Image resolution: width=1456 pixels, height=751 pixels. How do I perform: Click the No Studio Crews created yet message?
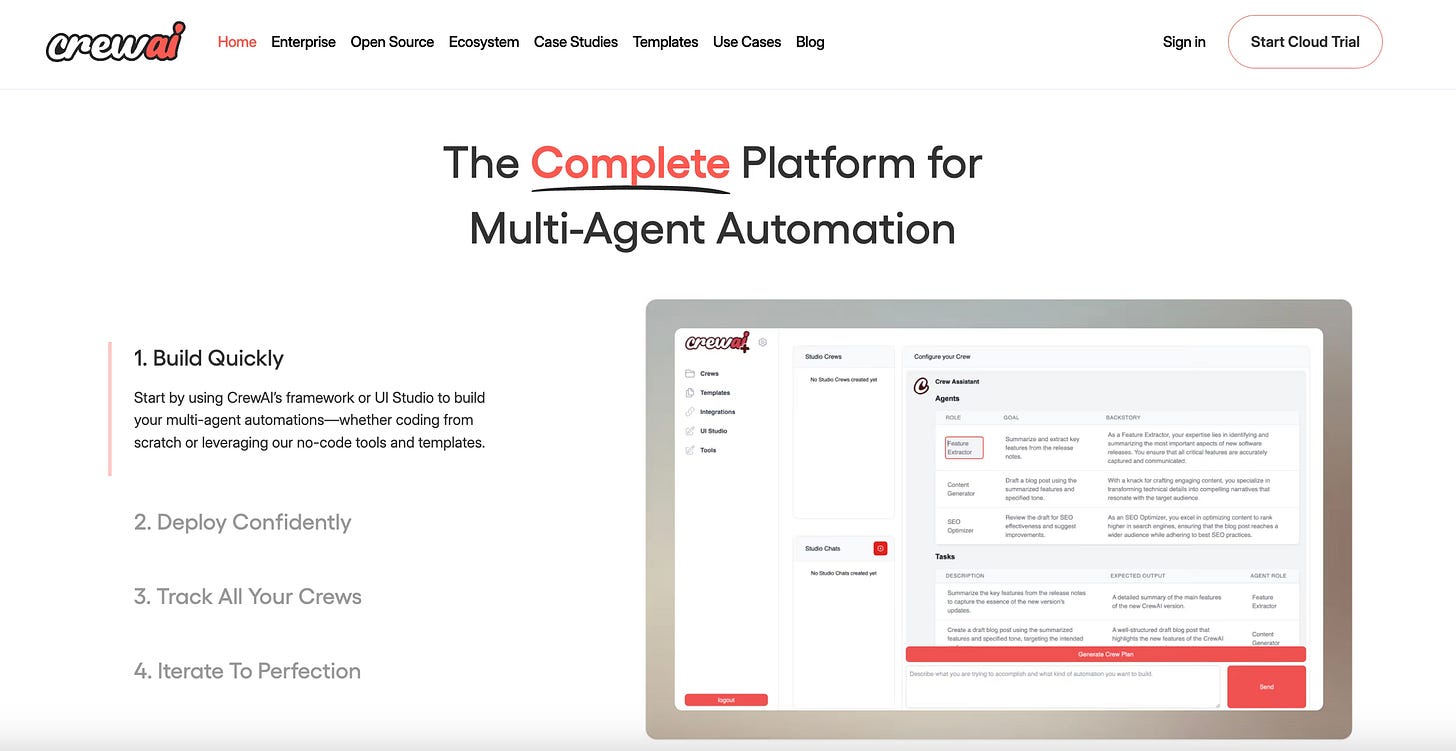[843, 380]
